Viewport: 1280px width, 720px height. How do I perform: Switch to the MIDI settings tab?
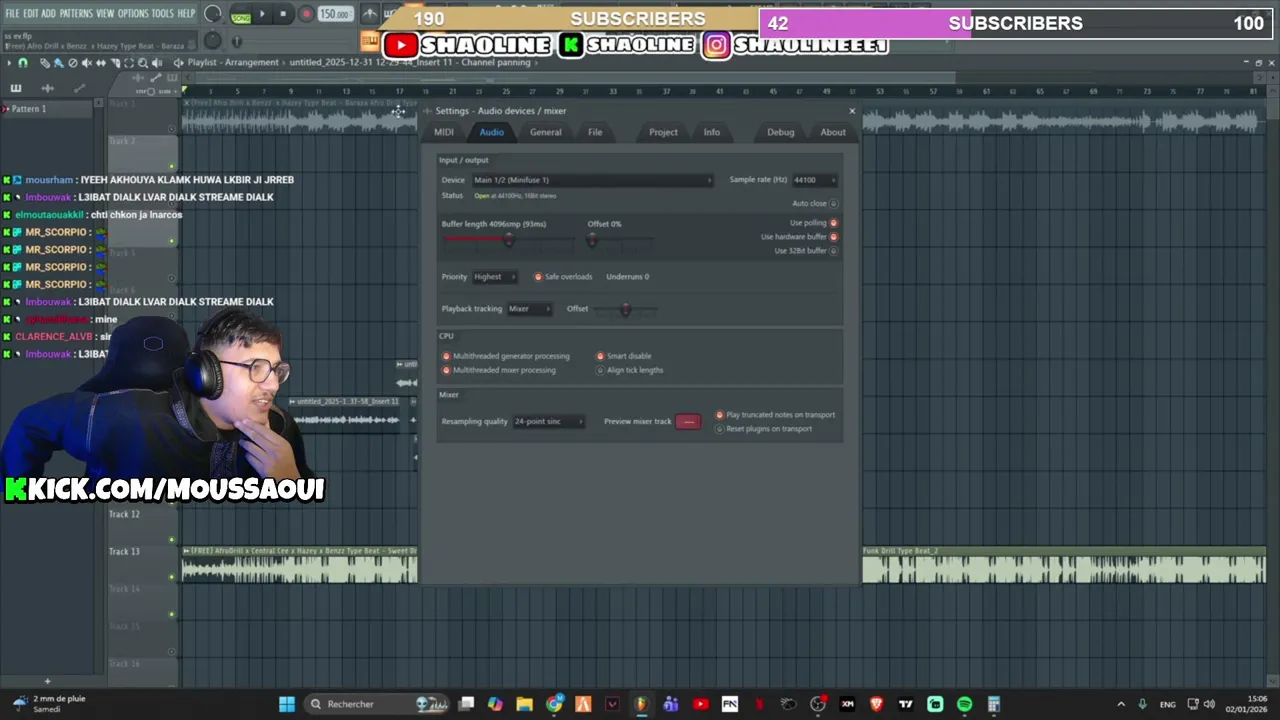point(444,132)
